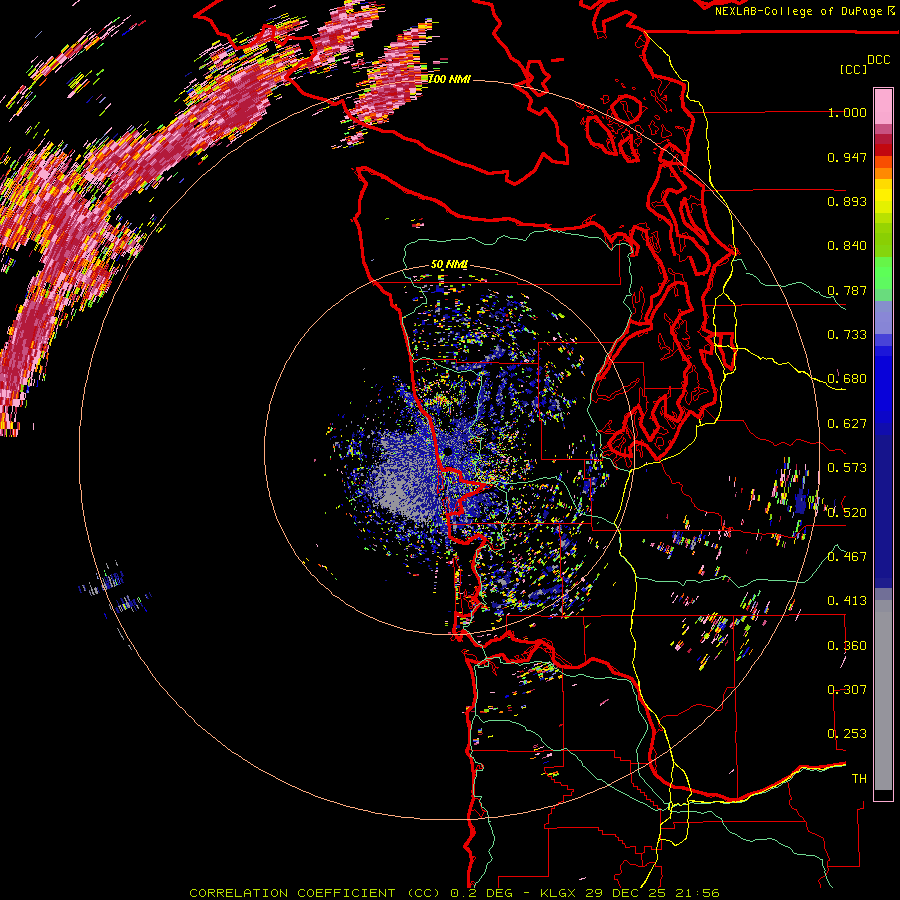Click the 0.573 color scale label
Viewport: 900px width, 900px height.
tap(847, 468)
